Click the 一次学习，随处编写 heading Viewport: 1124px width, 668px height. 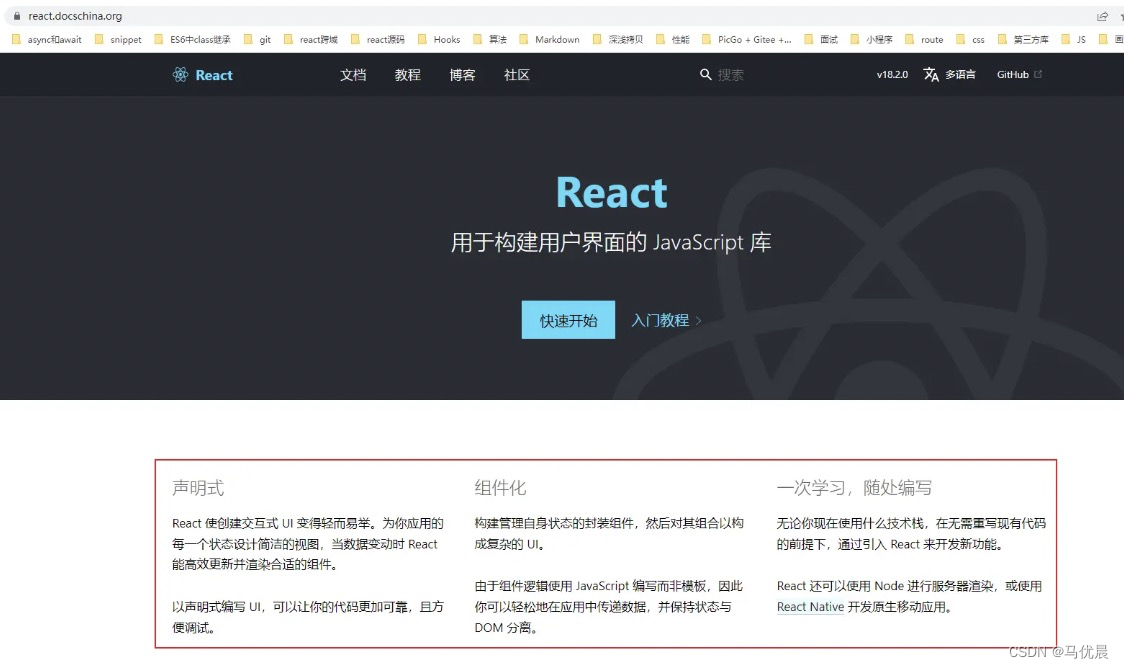coord(854,488)
